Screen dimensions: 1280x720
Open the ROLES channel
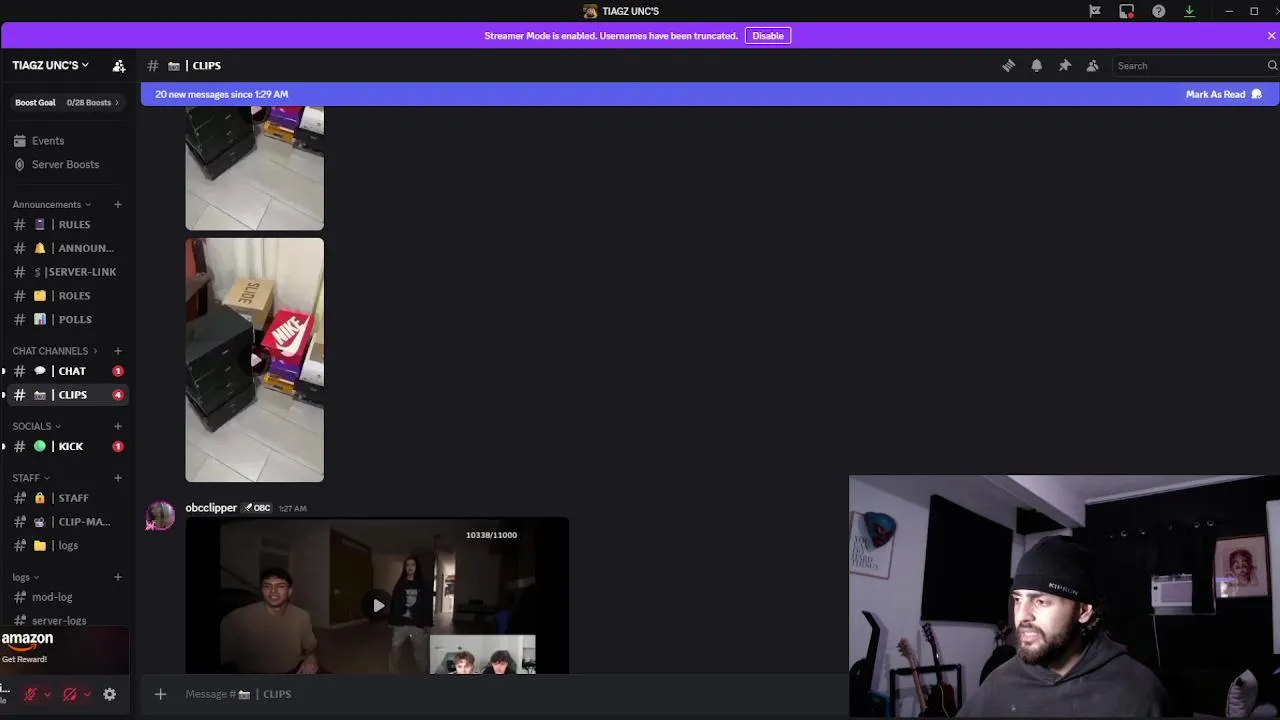click(x=67, y=296)
